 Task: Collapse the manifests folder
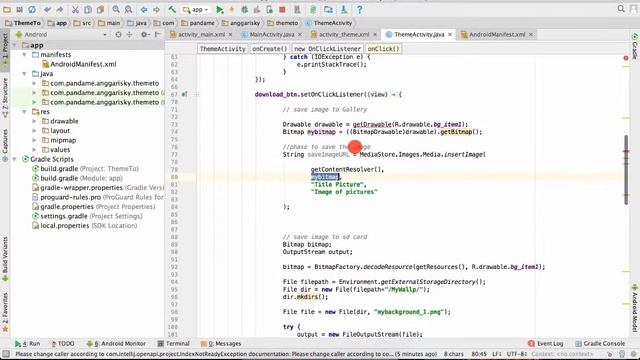coord(24,55)
